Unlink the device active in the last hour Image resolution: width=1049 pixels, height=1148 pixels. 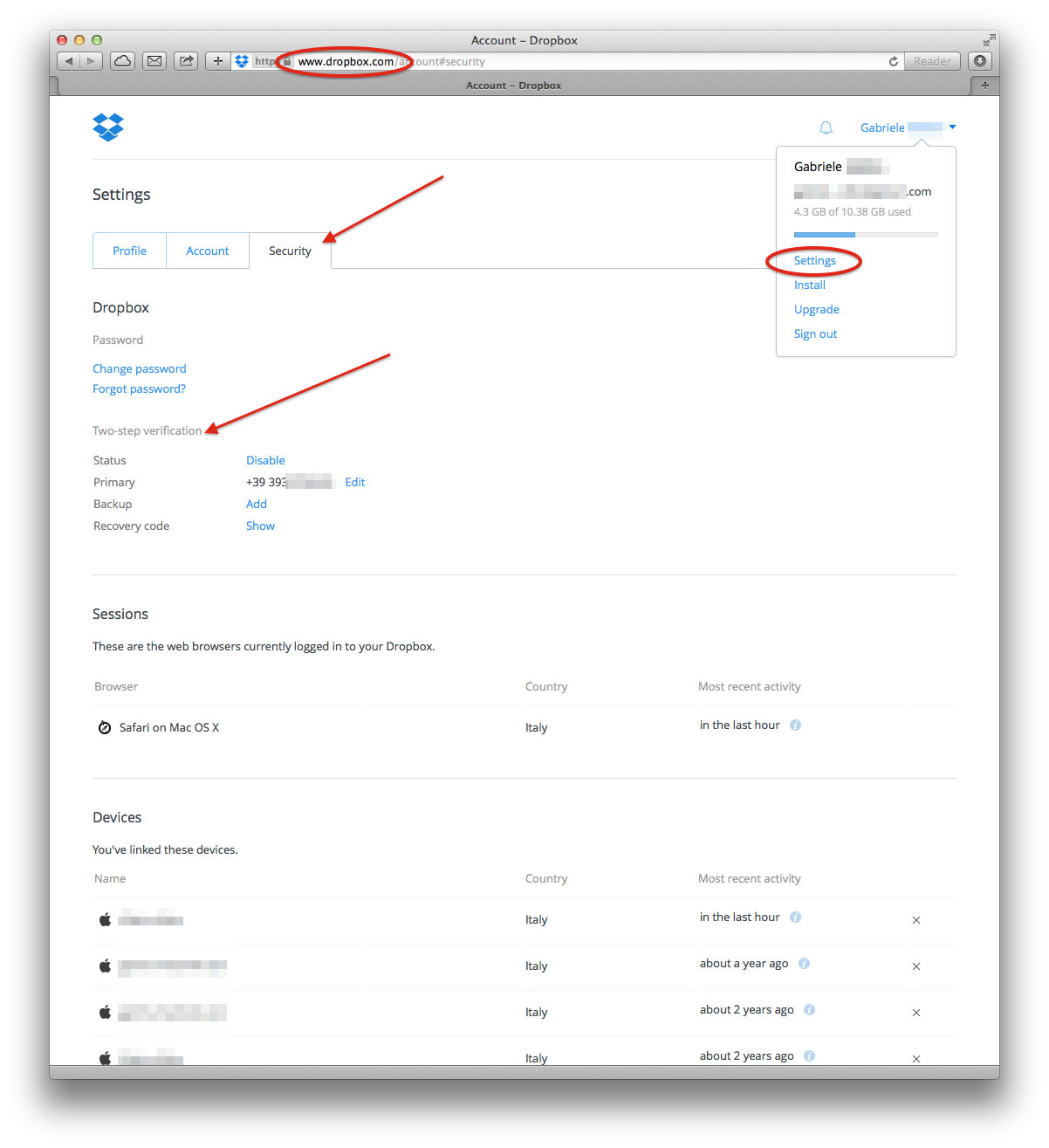click(x=916, y=920)
